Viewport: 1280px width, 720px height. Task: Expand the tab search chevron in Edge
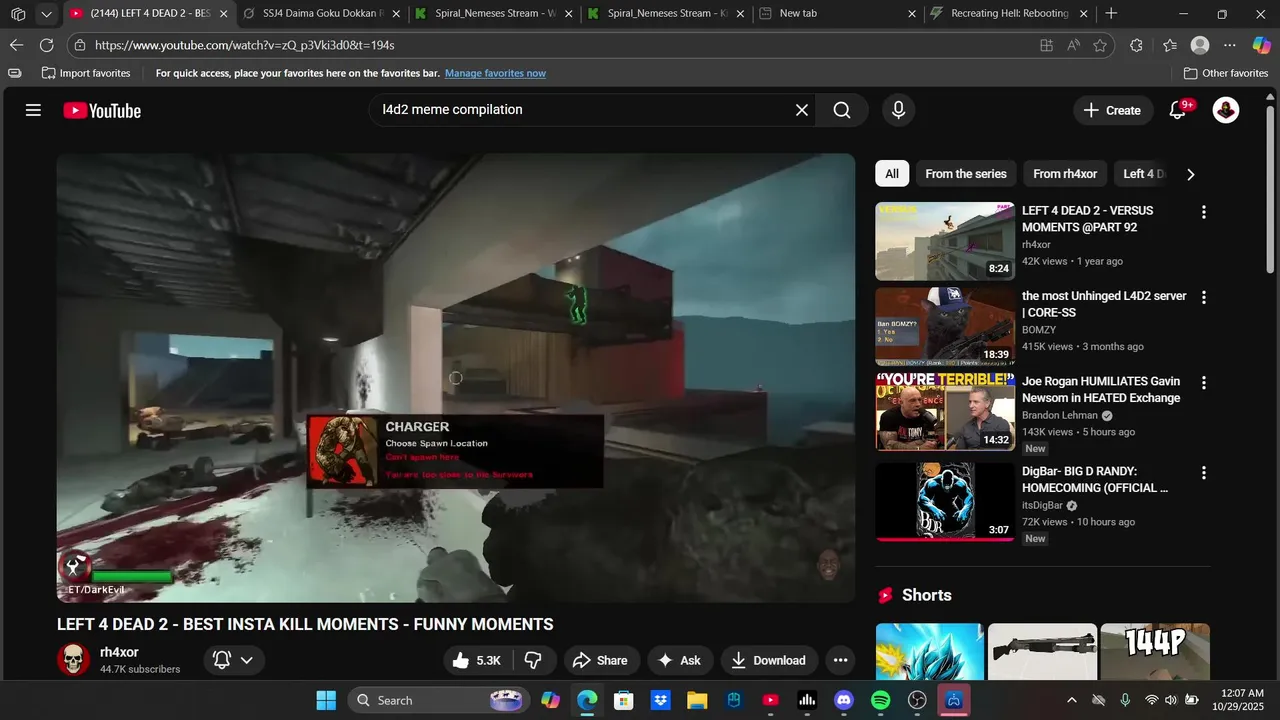(x=46, y=14)
